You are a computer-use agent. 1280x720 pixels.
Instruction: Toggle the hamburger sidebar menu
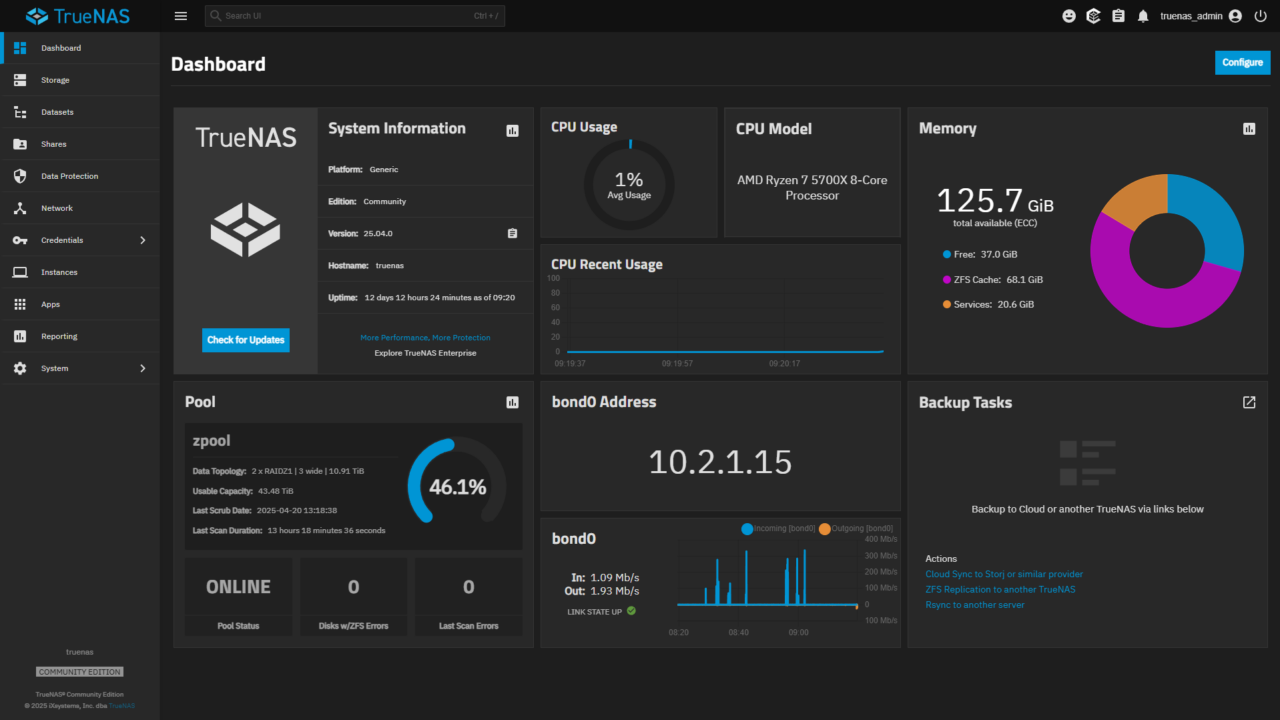pos(181,16)
